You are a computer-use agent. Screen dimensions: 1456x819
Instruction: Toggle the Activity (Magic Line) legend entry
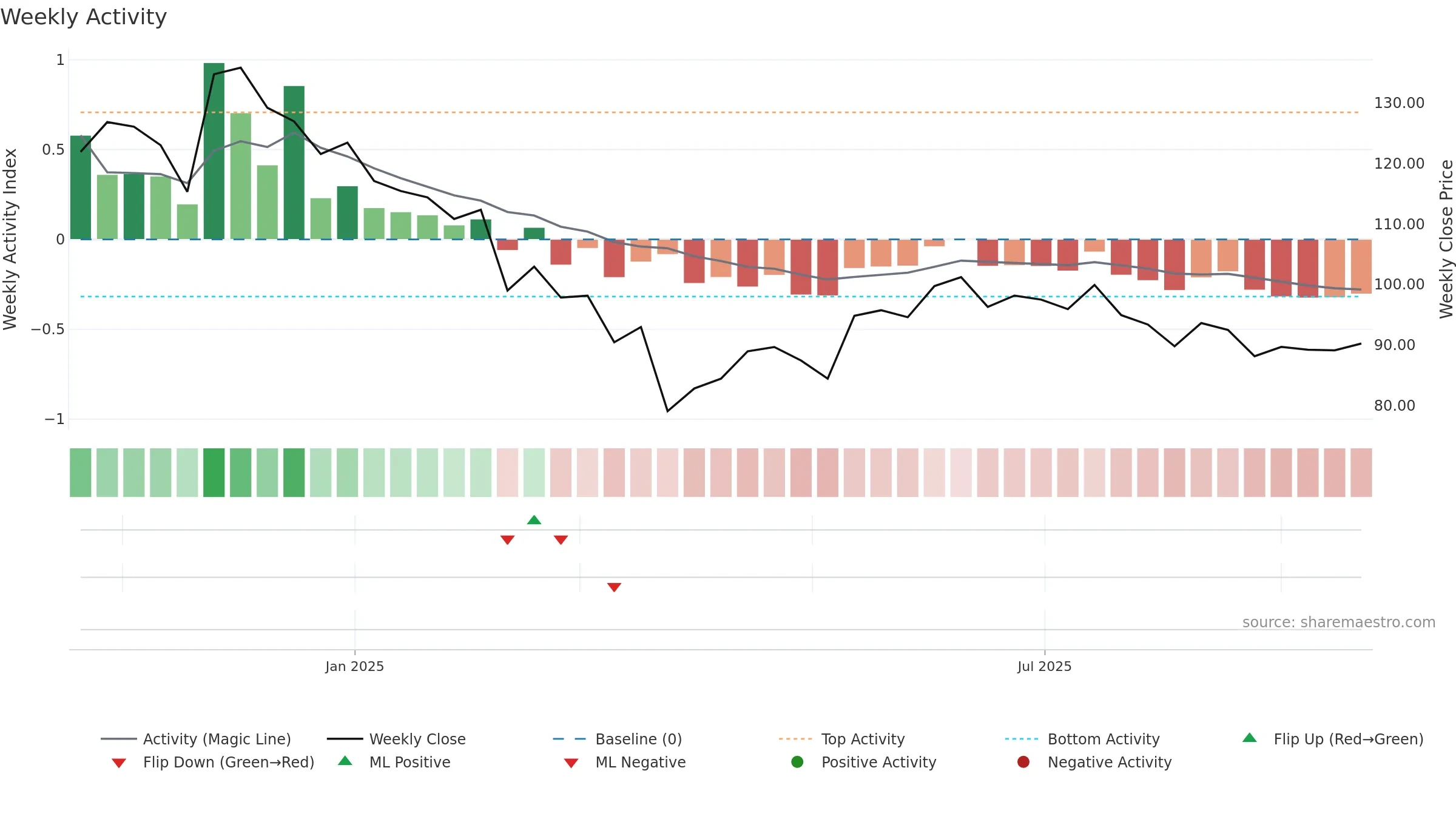(196, 739)
